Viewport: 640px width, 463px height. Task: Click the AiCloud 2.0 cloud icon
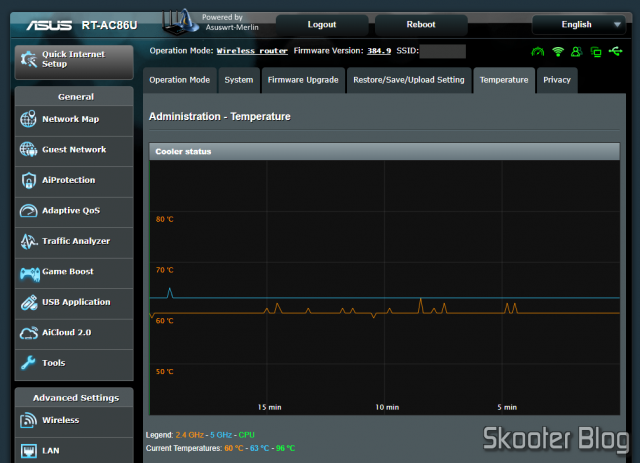point(29,333)
